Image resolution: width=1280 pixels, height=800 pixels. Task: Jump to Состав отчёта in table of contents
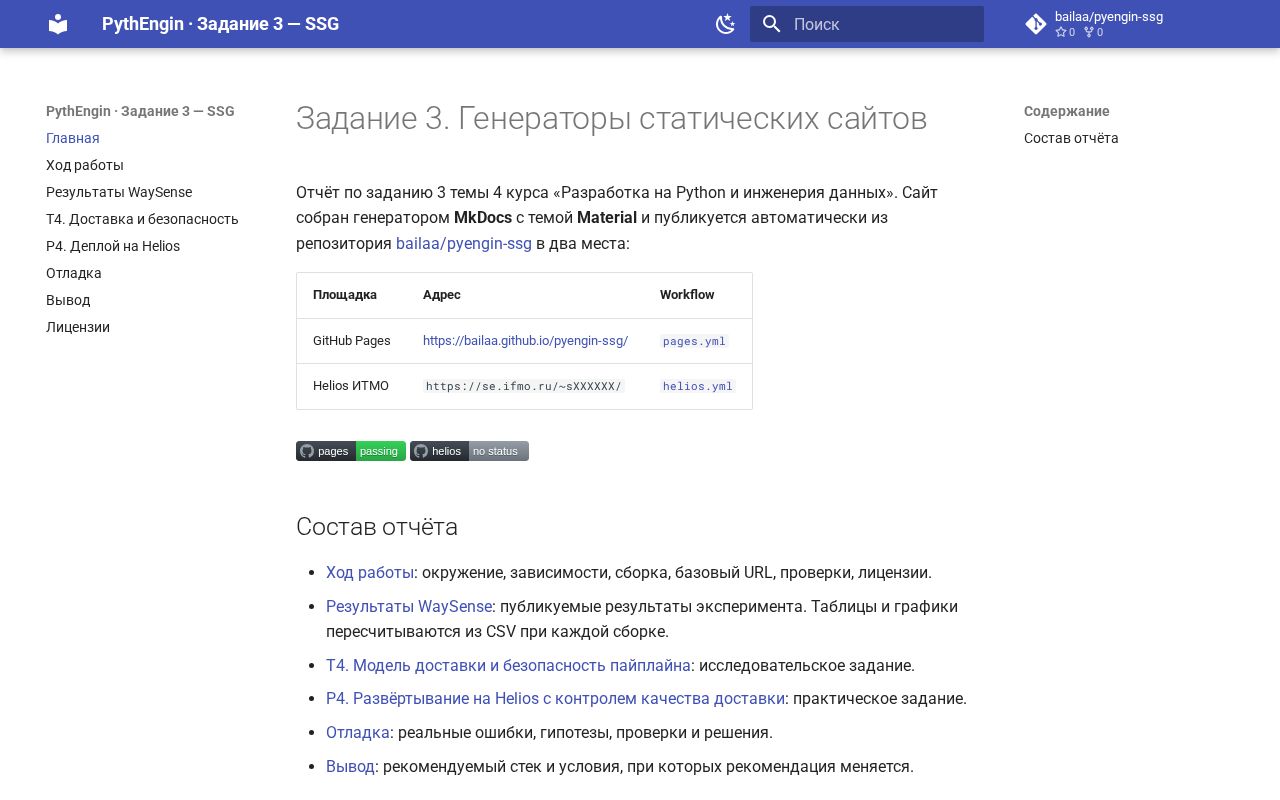pos(1071,138)
